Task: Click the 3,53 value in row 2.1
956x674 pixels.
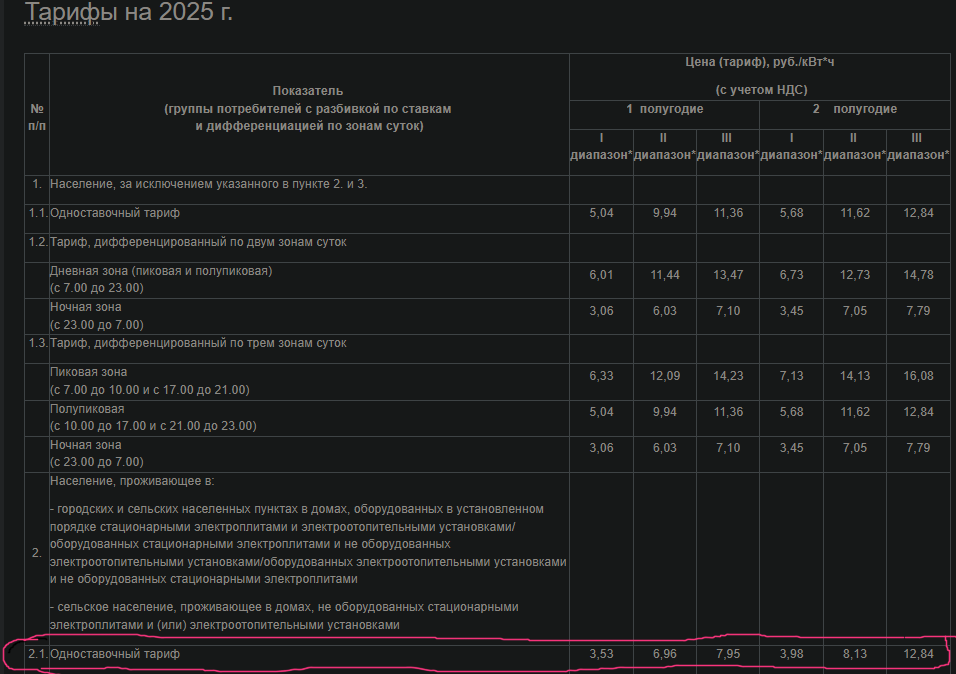Action: [x=601, y=654]
